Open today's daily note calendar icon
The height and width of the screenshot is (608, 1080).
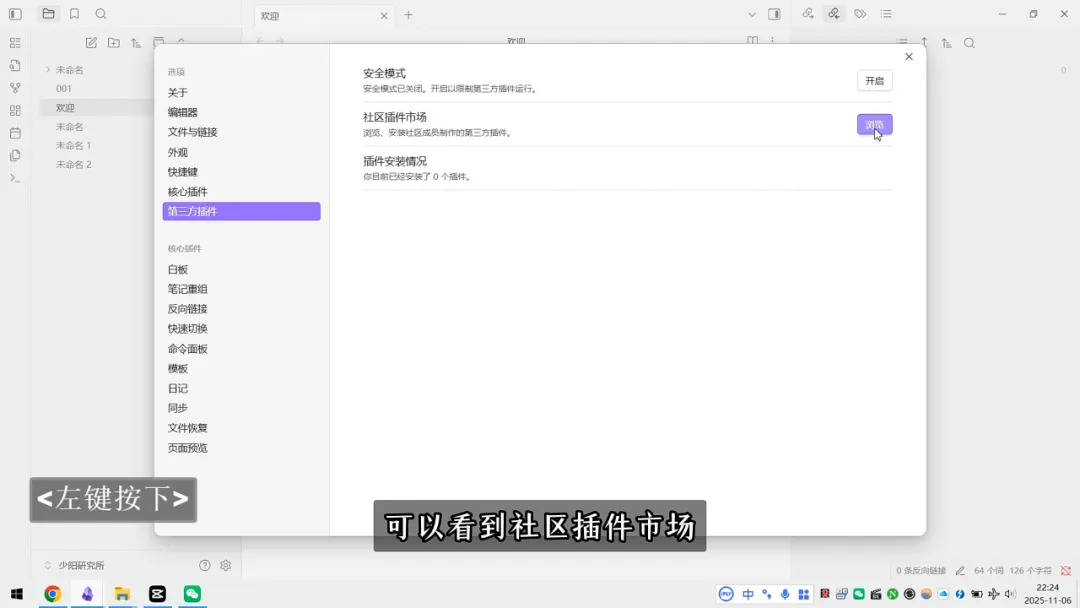(x=14, y=133)
